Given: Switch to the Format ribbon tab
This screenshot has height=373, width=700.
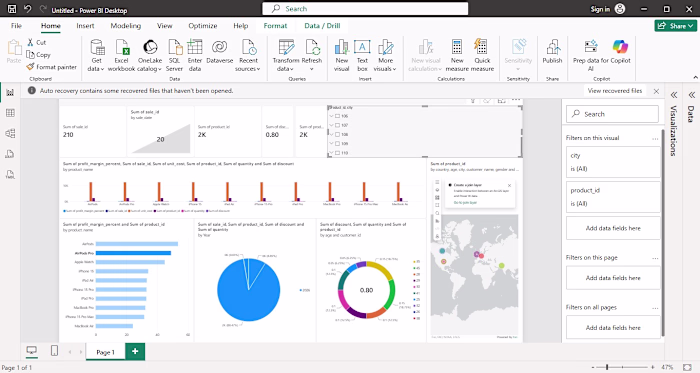Looking at the screenshot, I should [x=275, y=26].
